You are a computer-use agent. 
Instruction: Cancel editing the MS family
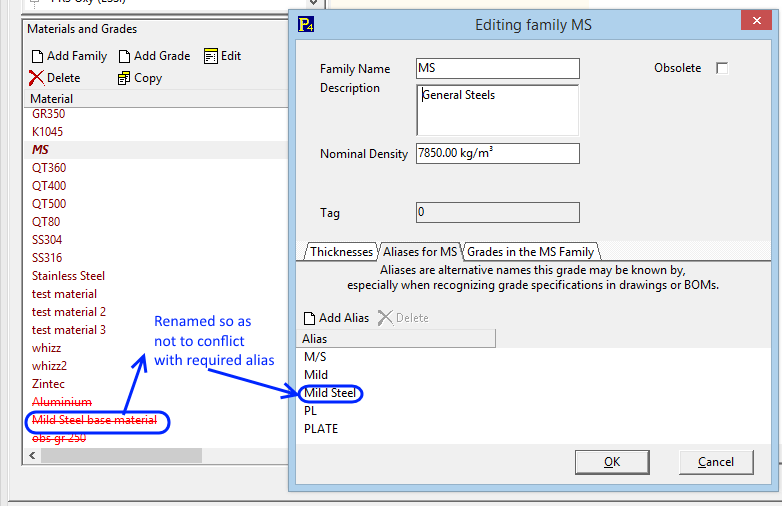point(716,462)
